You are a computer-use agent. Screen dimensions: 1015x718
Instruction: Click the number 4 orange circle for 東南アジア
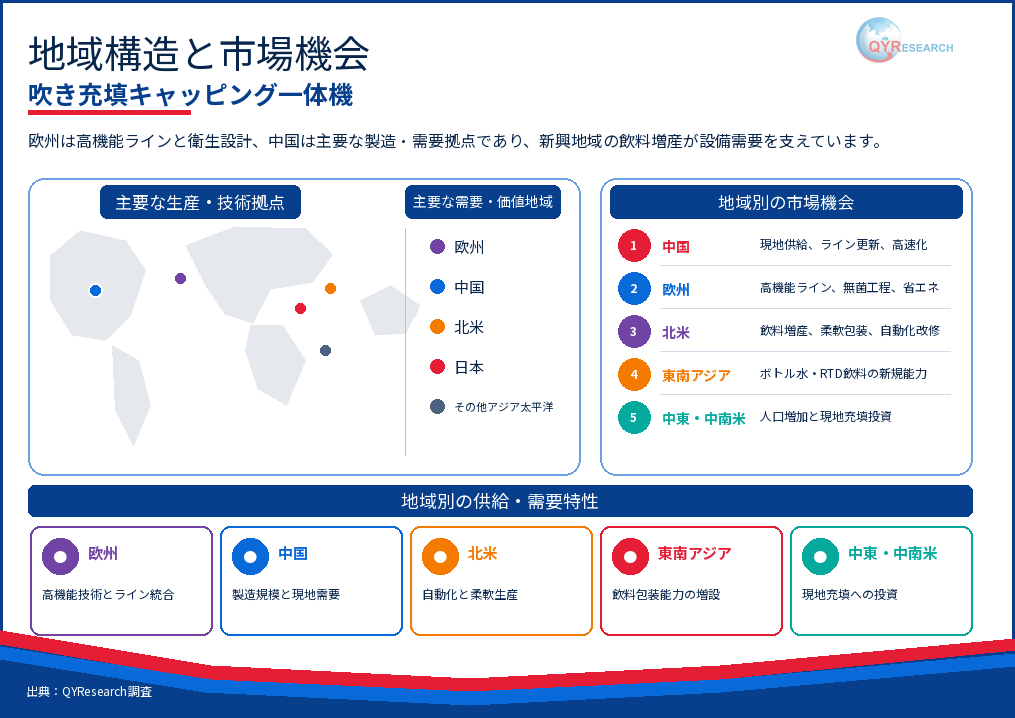(x=634, y=374)
